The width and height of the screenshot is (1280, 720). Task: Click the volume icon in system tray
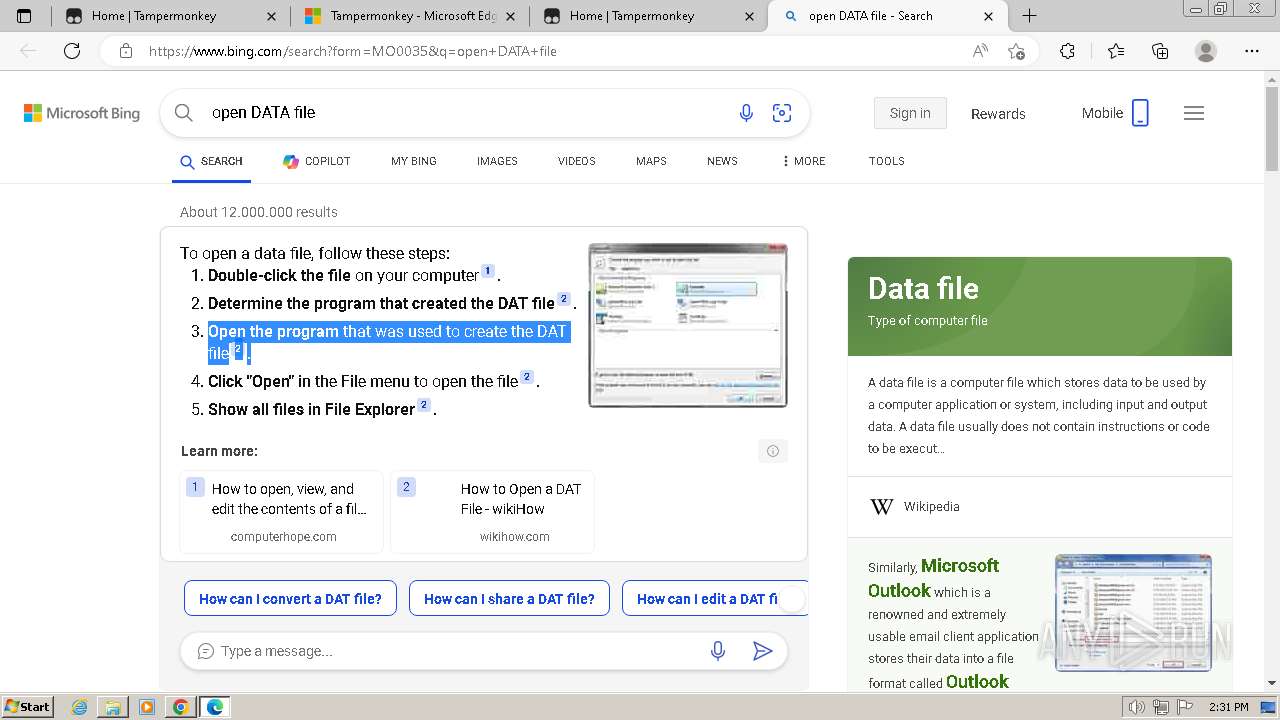point(1137,707)
